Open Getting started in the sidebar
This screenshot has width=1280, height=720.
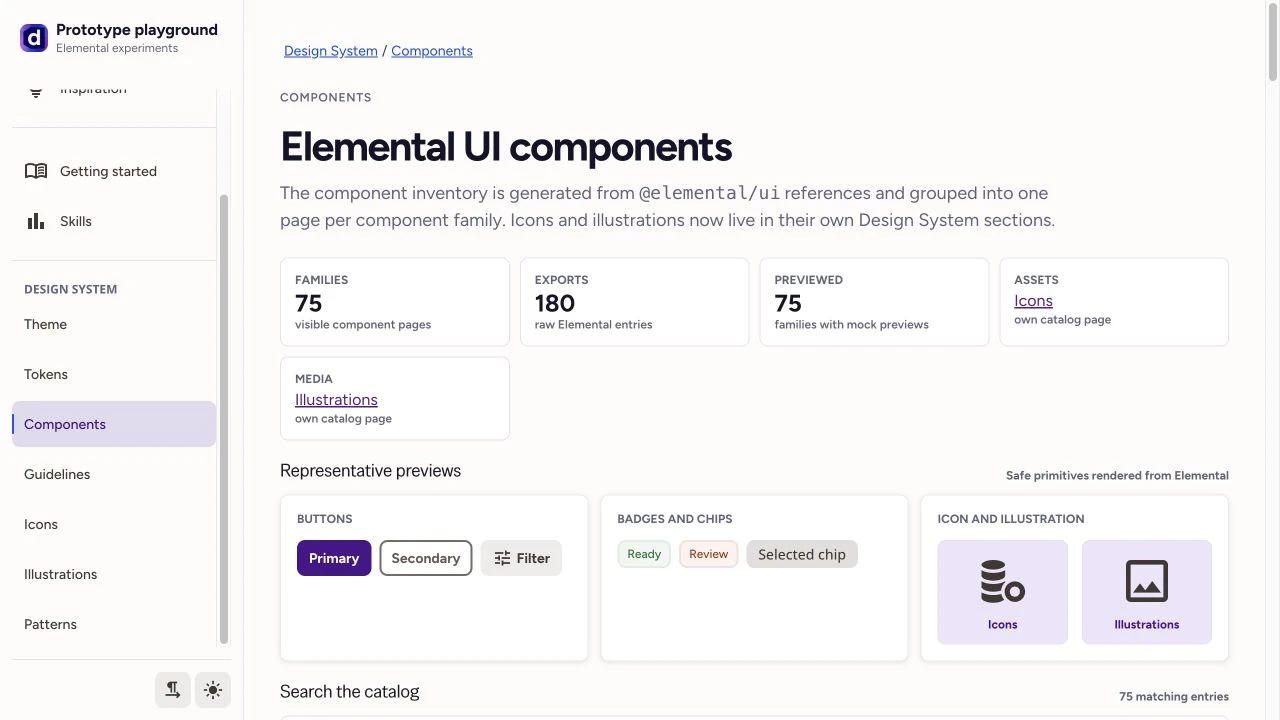[x=114, y=171]
